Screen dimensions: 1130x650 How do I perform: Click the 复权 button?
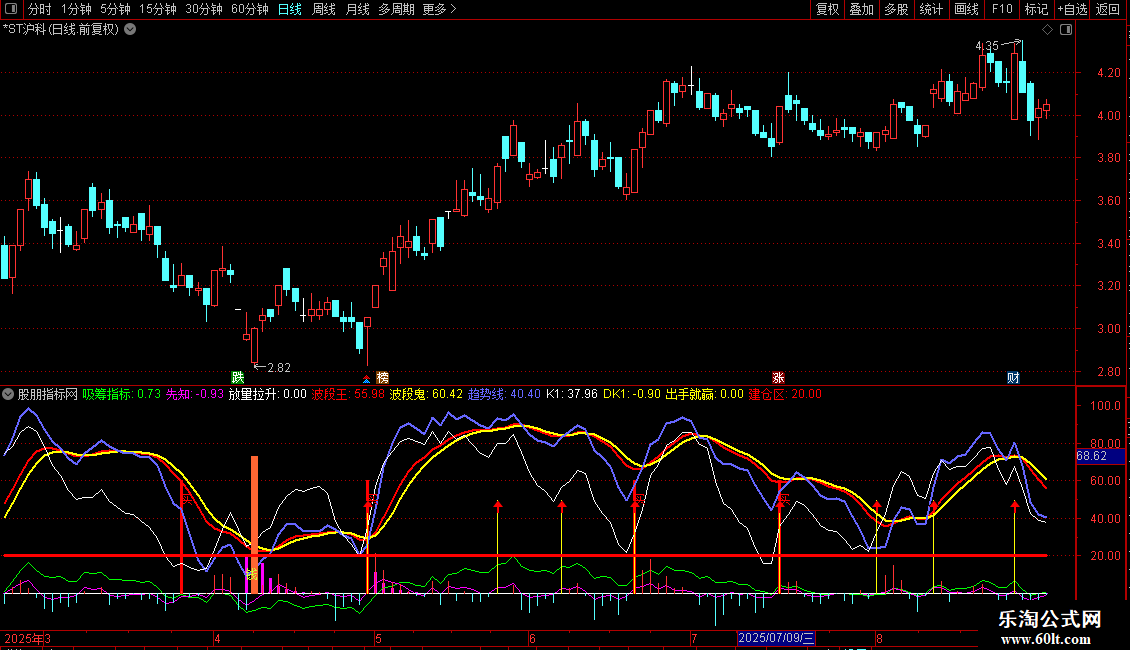pos(827,9)
